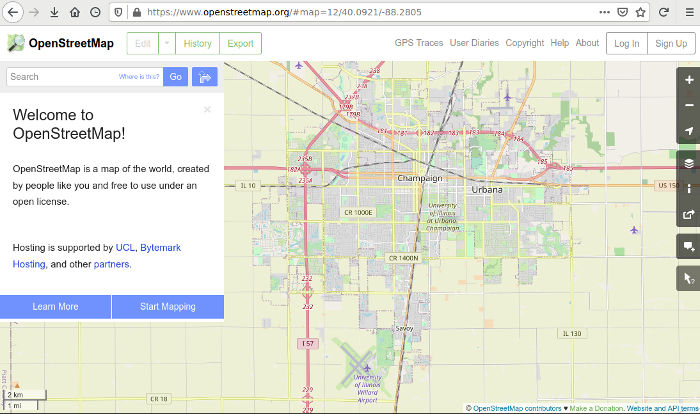
Task: Open the share map icon
Action: (x=689, y=214)
